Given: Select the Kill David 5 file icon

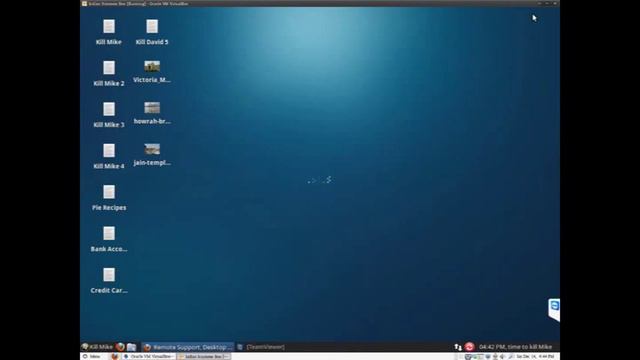Looking at the screenshot, I should coord(152,27).
